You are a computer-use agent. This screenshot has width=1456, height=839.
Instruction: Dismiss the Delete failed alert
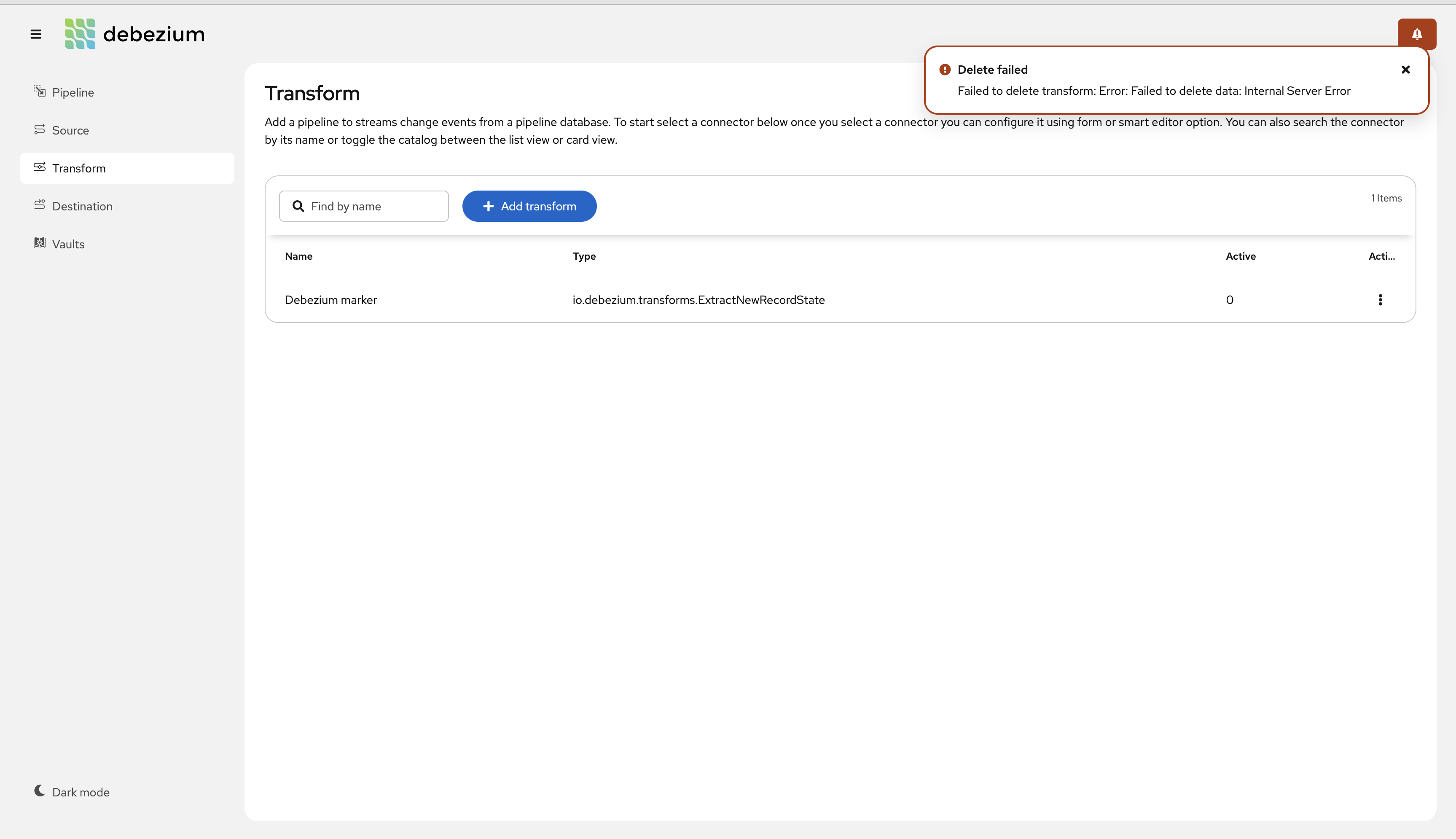point(1405,69)
